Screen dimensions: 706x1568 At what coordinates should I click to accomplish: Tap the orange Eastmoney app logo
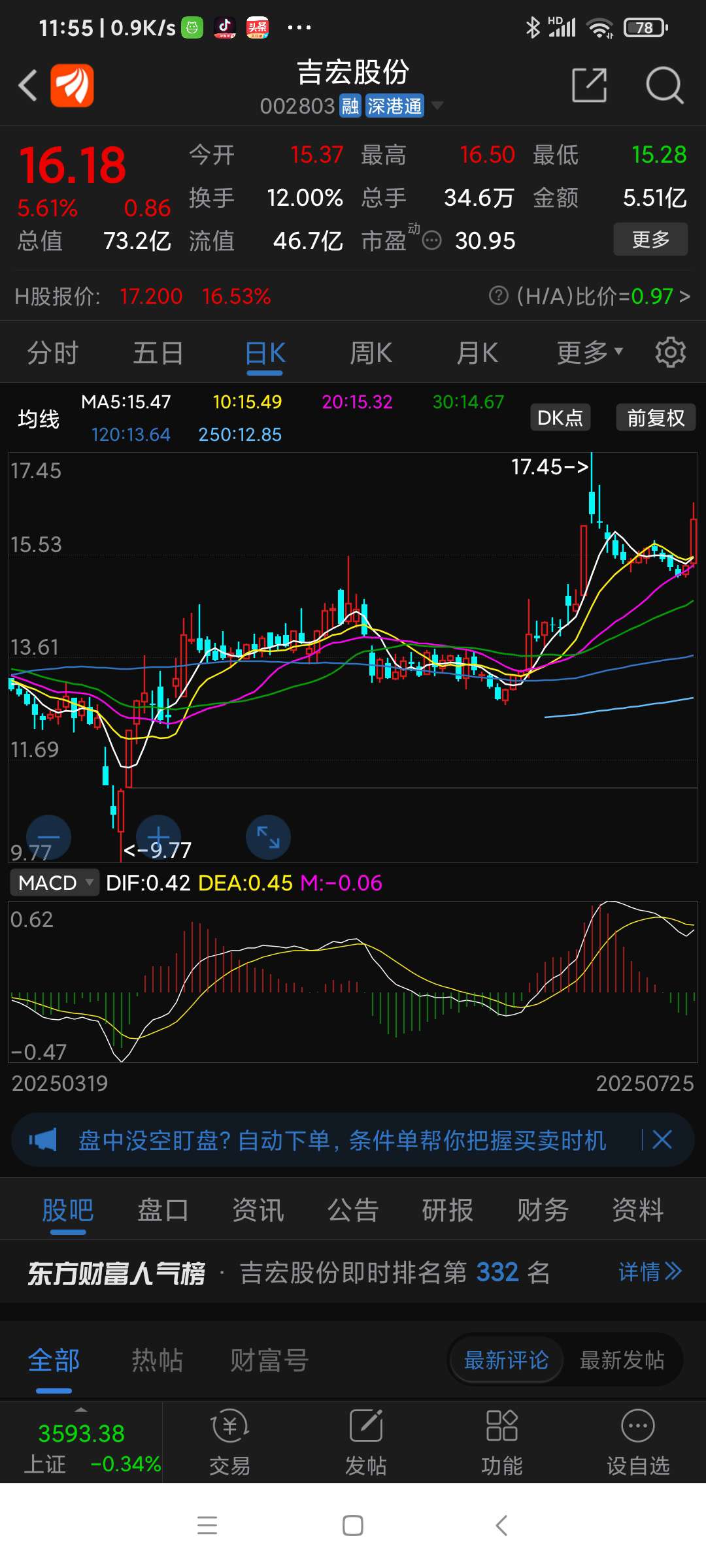coord(73,86)
